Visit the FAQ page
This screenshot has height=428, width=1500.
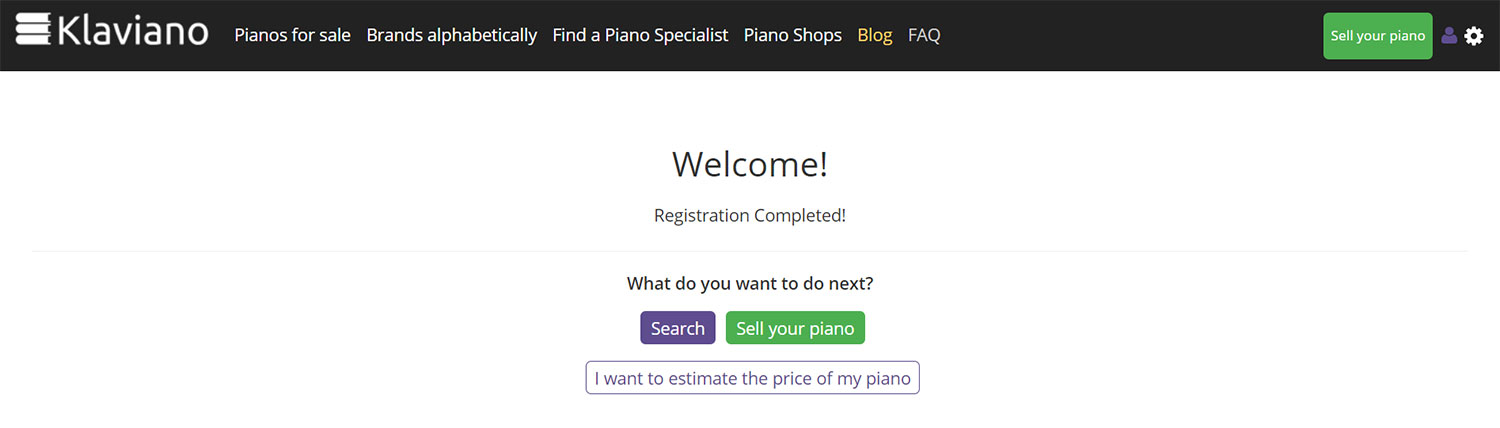click(x=924, y=35)
